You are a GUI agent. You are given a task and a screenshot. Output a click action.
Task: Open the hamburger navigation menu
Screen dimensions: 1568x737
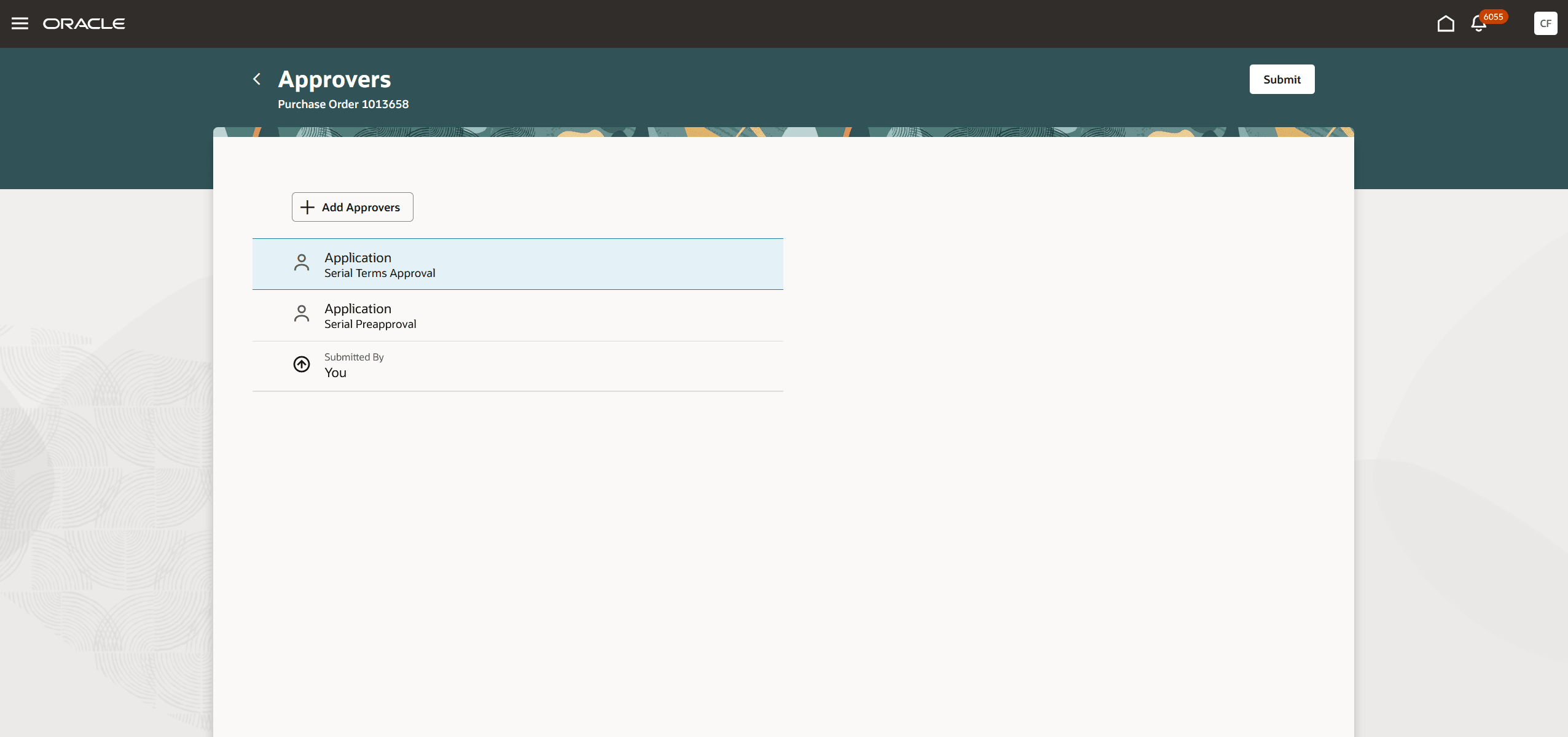[x=20, y=23]
